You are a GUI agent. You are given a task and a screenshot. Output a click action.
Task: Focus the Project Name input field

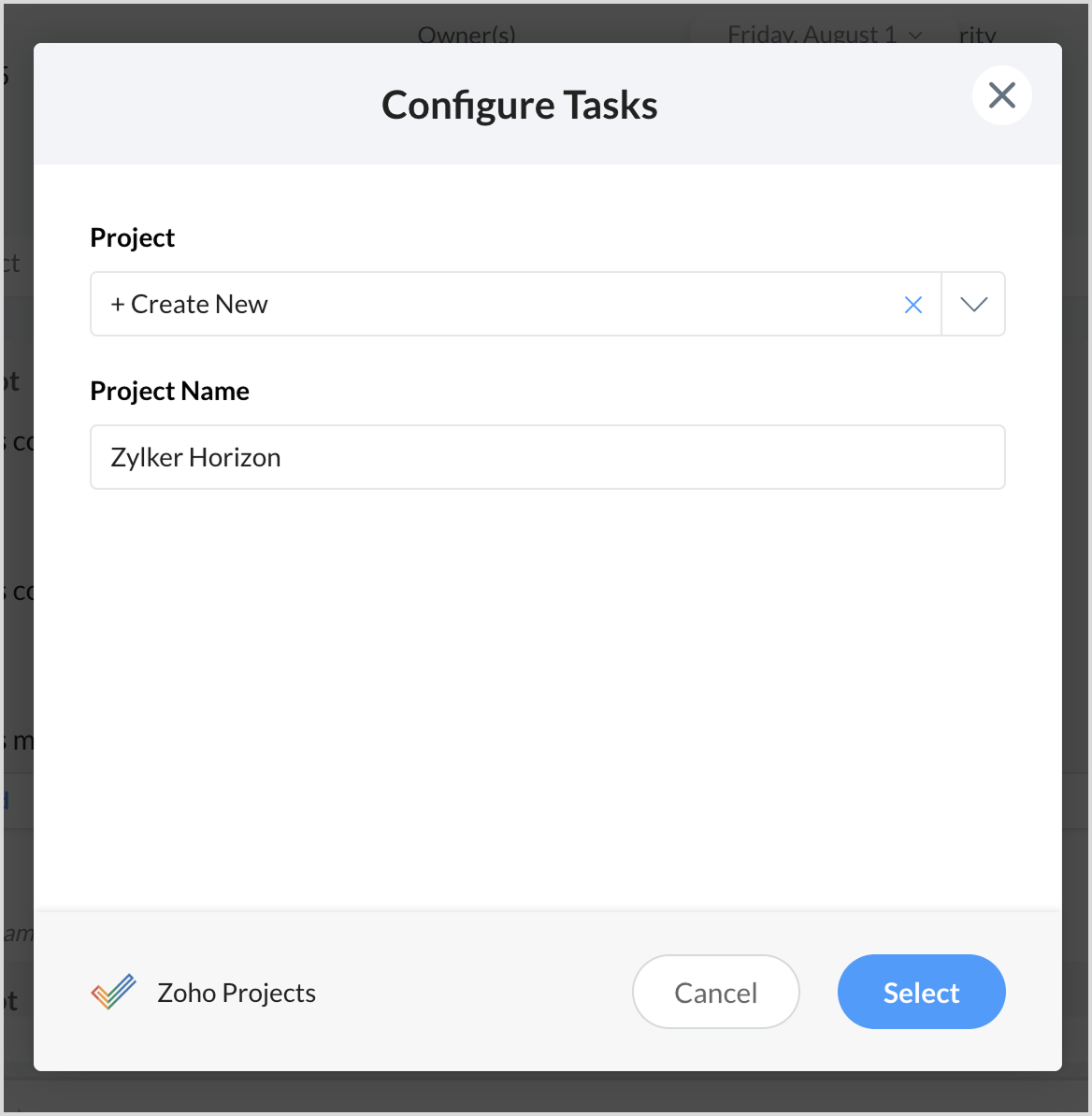pos(548,457)
